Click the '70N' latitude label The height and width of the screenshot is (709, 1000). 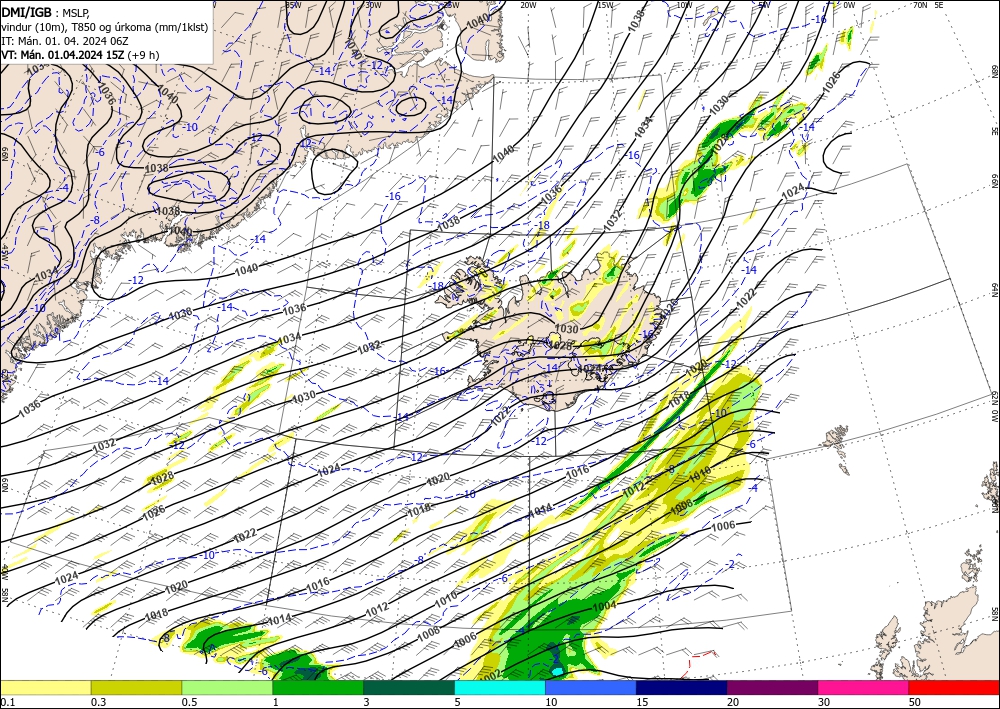click(x=919, y=5)
